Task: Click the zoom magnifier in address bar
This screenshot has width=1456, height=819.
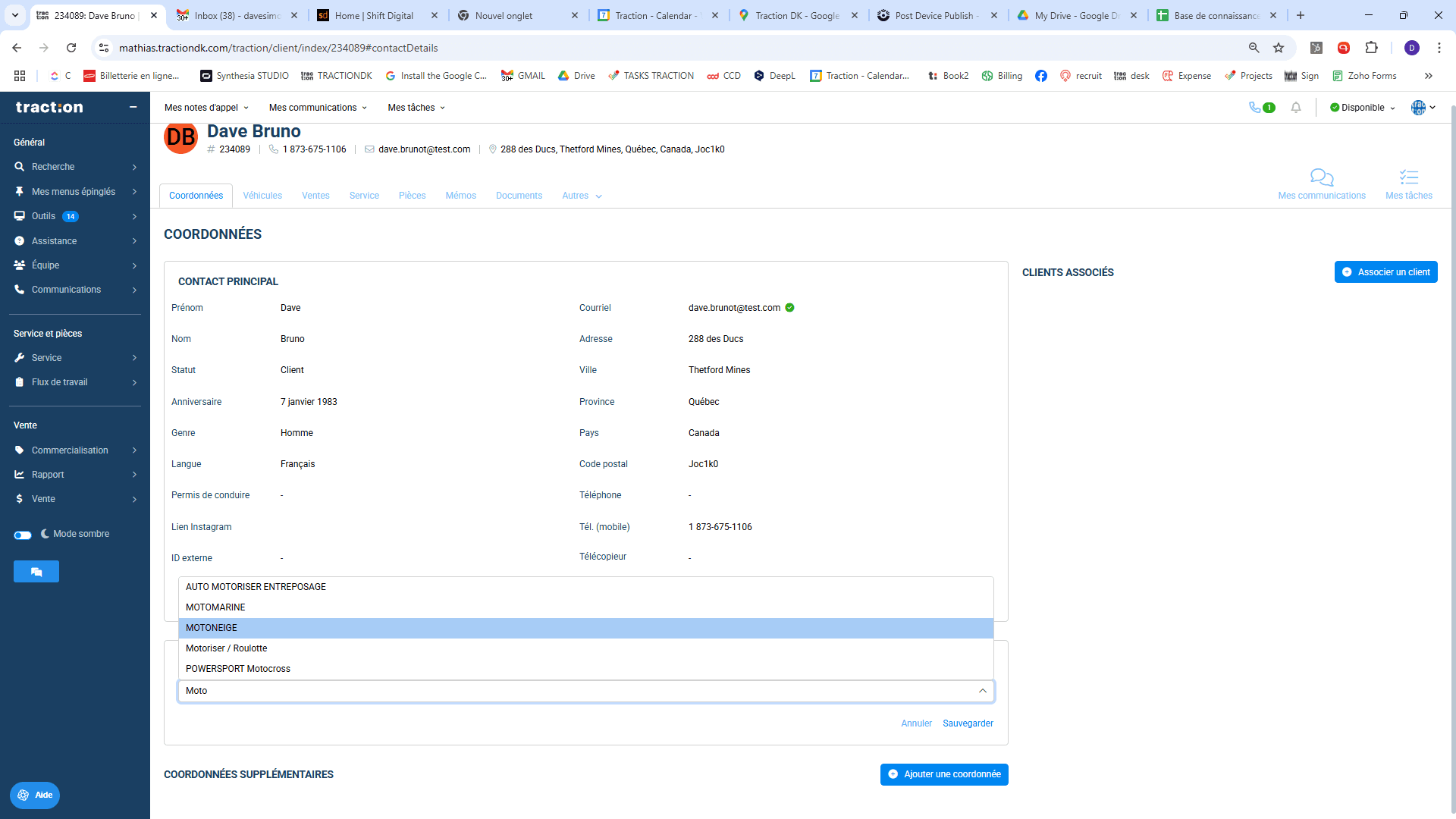Action: [x=1254, y=48]
